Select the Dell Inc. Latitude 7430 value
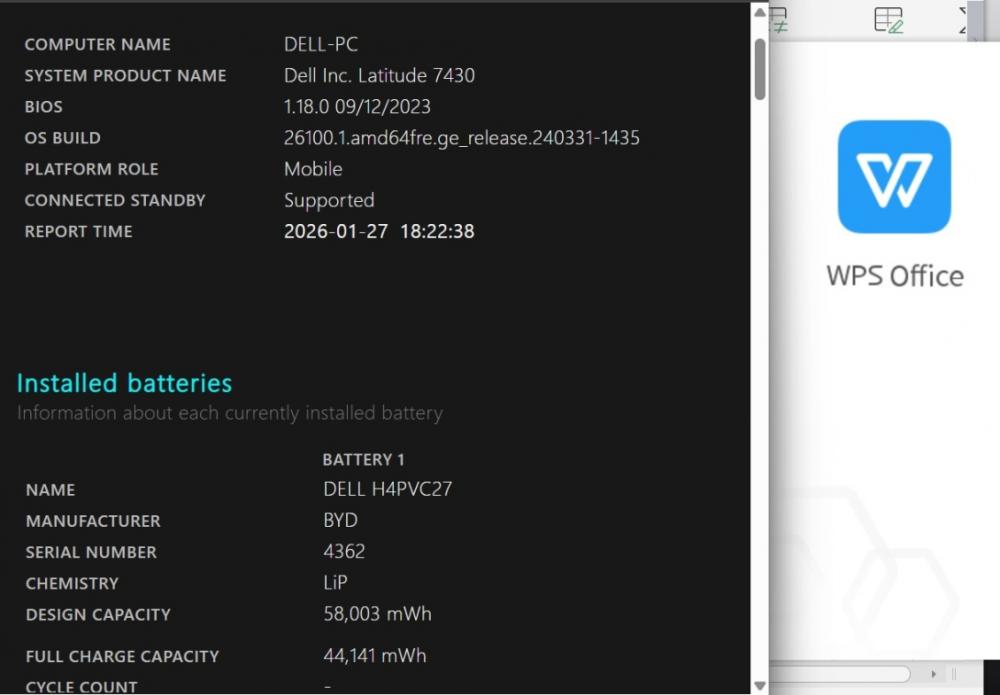 (x=379, y=75)
